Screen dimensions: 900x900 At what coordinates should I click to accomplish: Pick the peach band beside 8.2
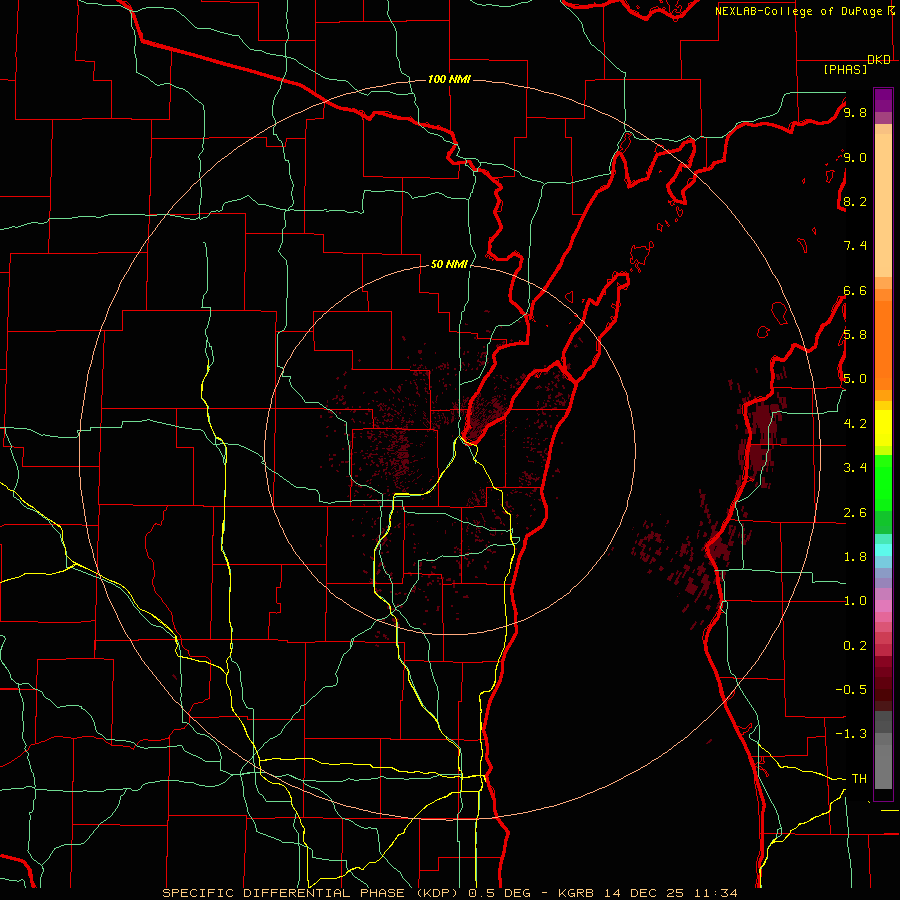pos(883,205)
